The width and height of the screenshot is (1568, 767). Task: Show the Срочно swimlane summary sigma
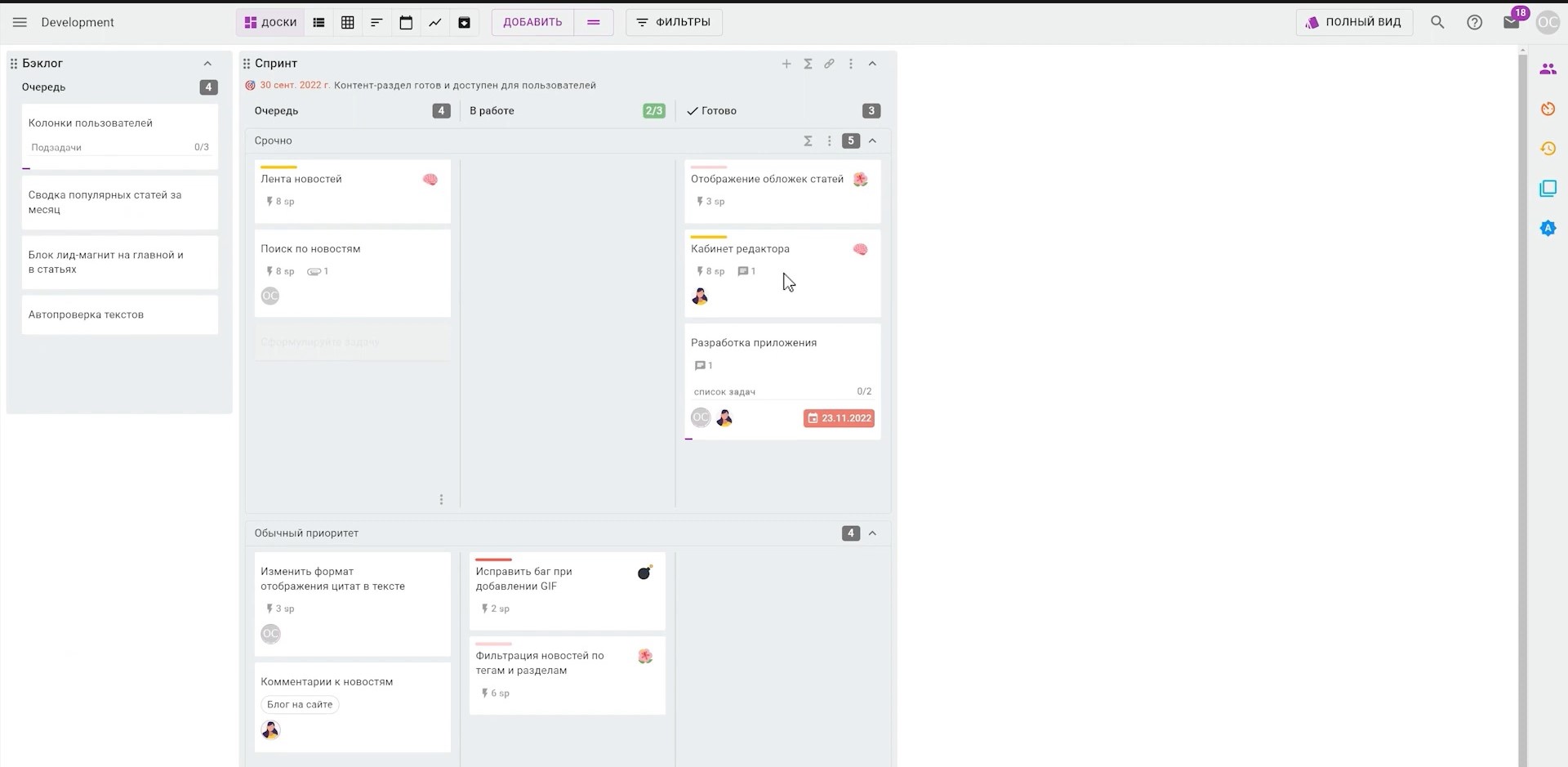click(x=808, y=140)
